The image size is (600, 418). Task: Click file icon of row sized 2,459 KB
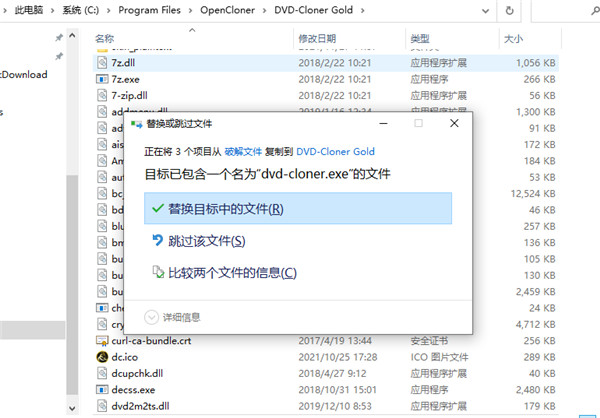point(102,291)
